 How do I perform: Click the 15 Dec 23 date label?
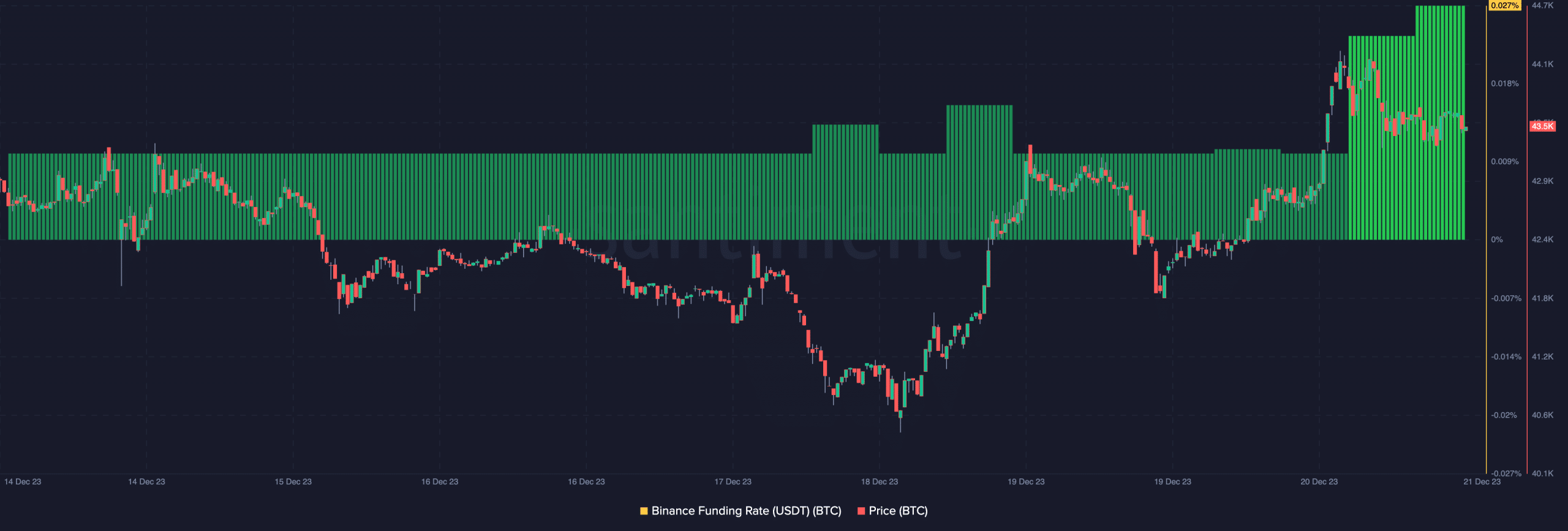click(x=293, y=481)
